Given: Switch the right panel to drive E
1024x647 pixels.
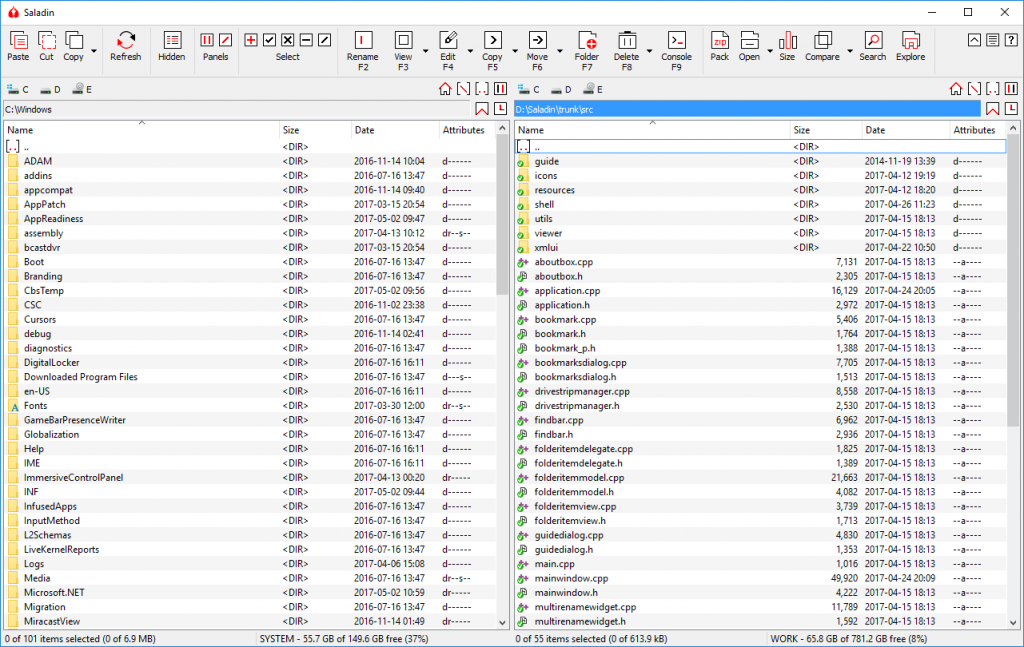Looking at the screenshot, I should pyautogui.click(x=593, y=89).
